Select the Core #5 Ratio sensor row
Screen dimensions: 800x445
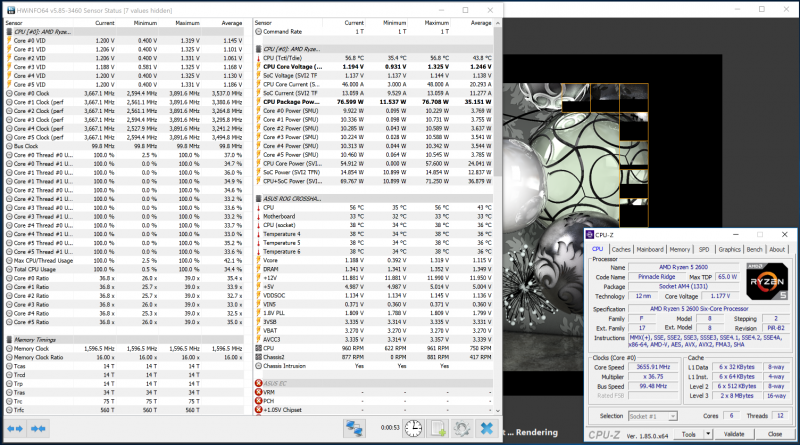pyautogui.click(x=124, y=322)
